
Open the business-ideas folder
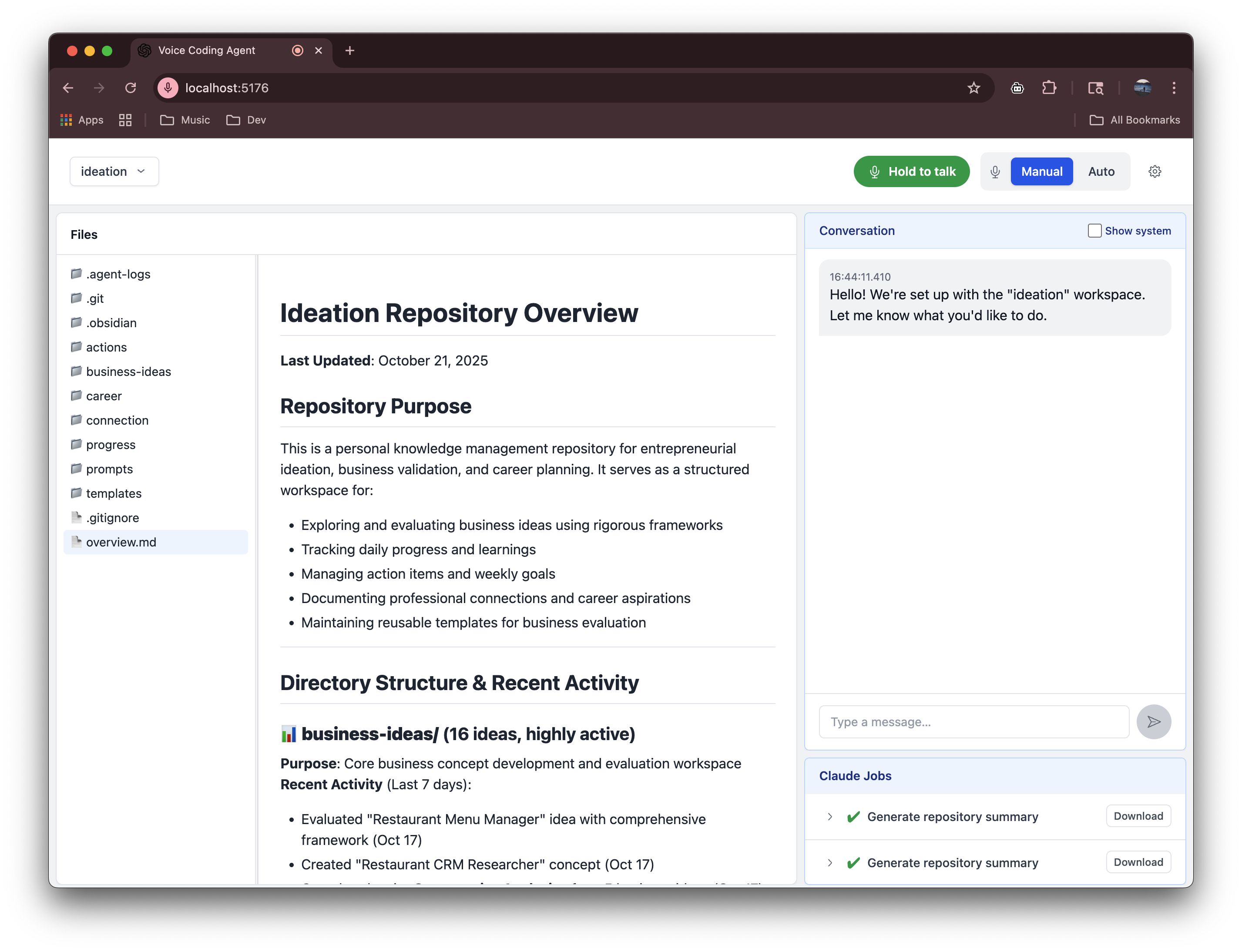tap(128, 372)
